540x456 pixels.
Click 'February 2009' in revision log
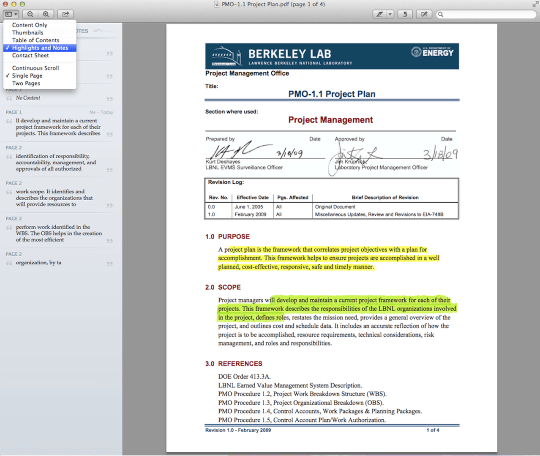click(x=250, y=214)
